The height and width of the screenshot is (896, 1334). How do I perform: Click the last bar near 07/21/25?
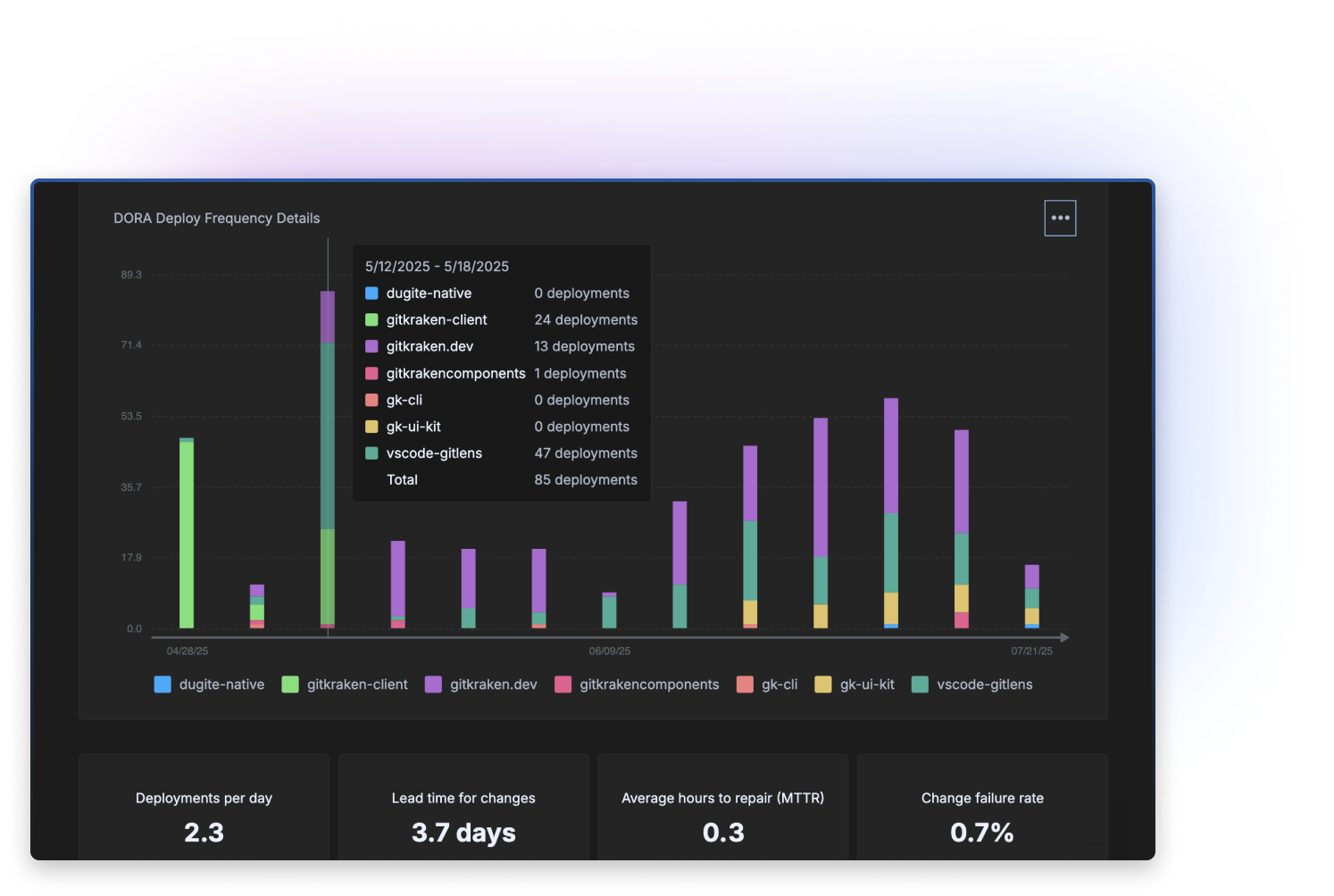[1031, 596]
